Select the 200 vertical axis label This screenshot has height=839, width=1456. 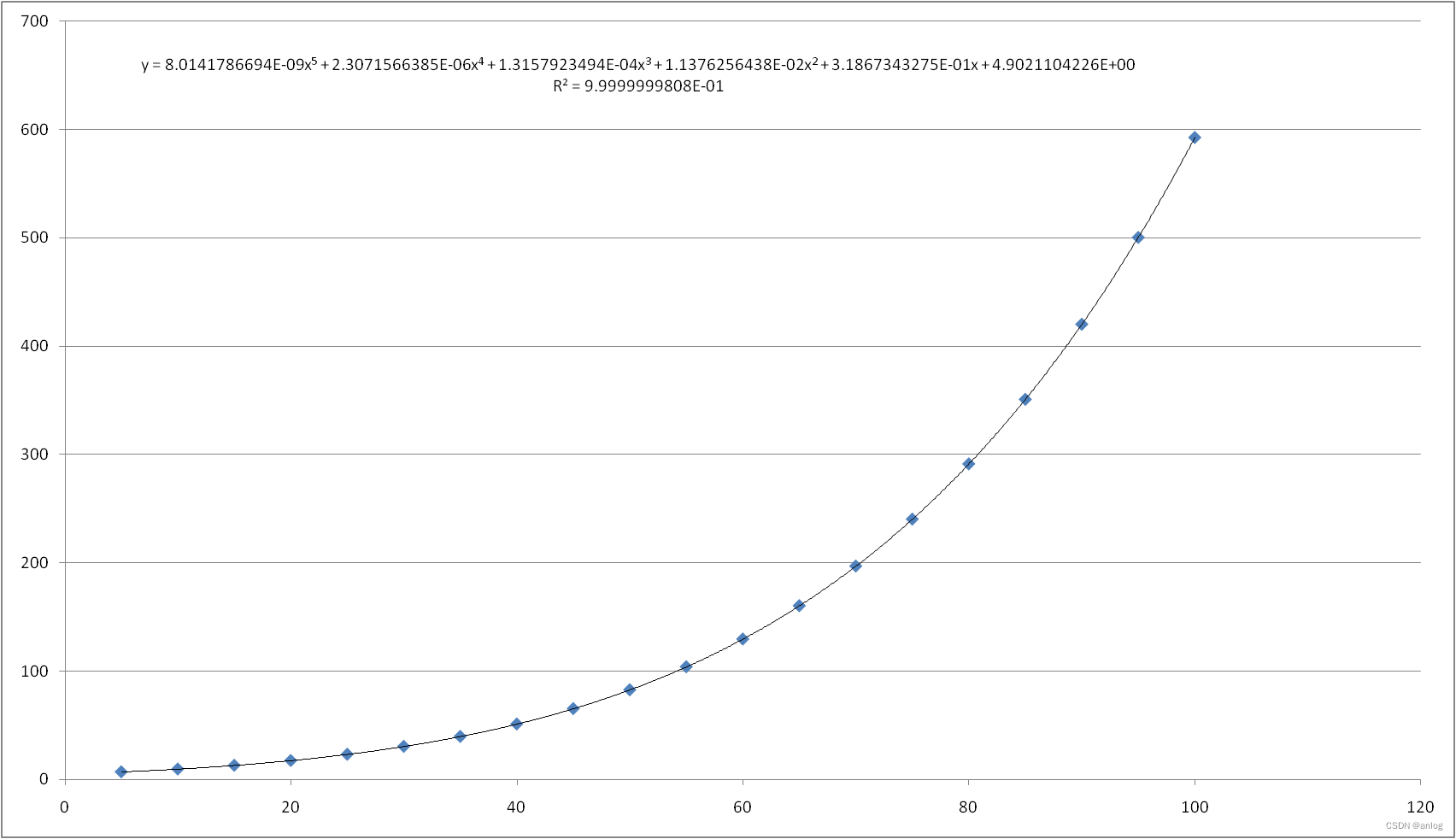(x=35, y=563)
